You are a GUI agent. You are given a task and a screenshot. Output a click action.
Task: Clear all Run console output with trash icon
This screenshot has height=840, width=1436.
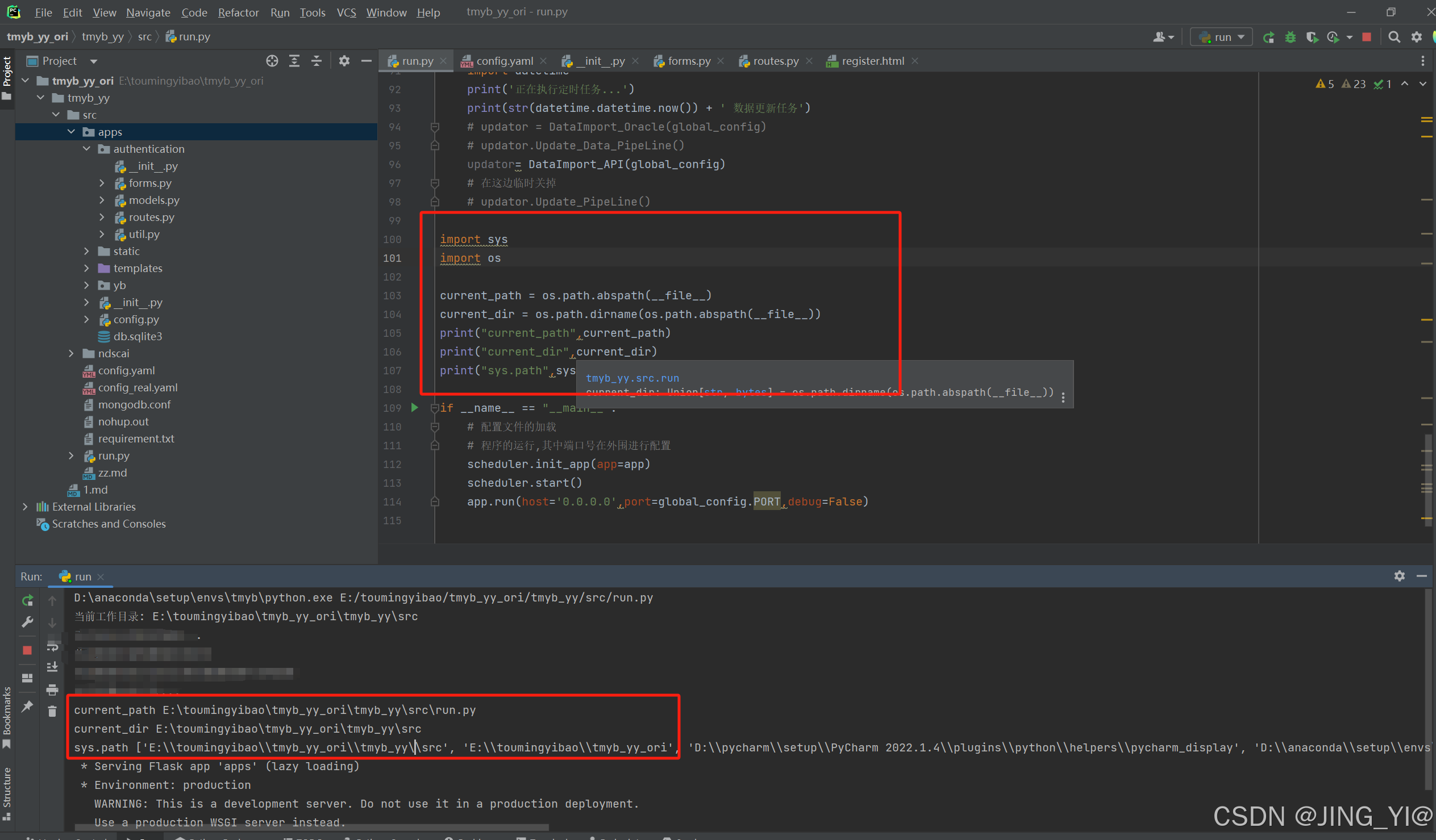pyautogui.click(x=52, y=712)
